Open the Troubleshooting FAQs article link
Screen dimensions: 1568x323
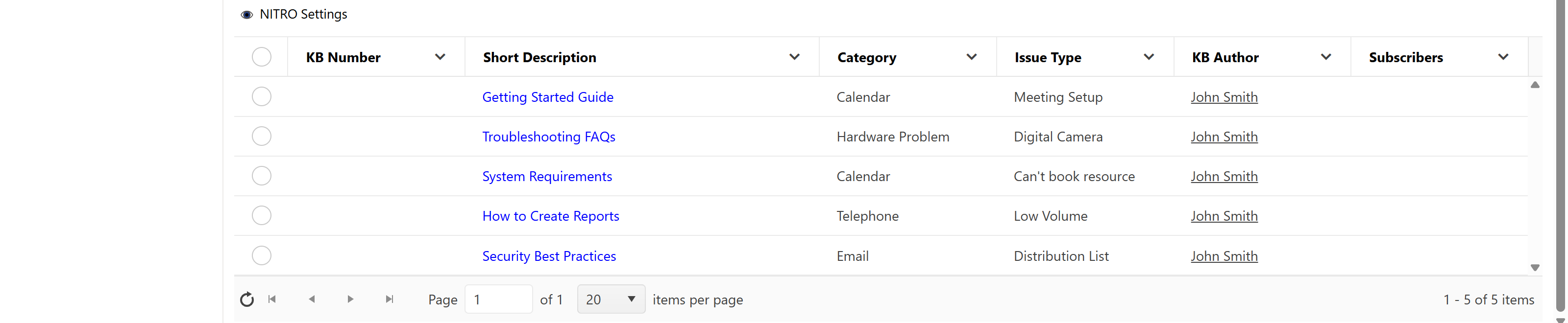pyautogui.click(x=548, y=137)
